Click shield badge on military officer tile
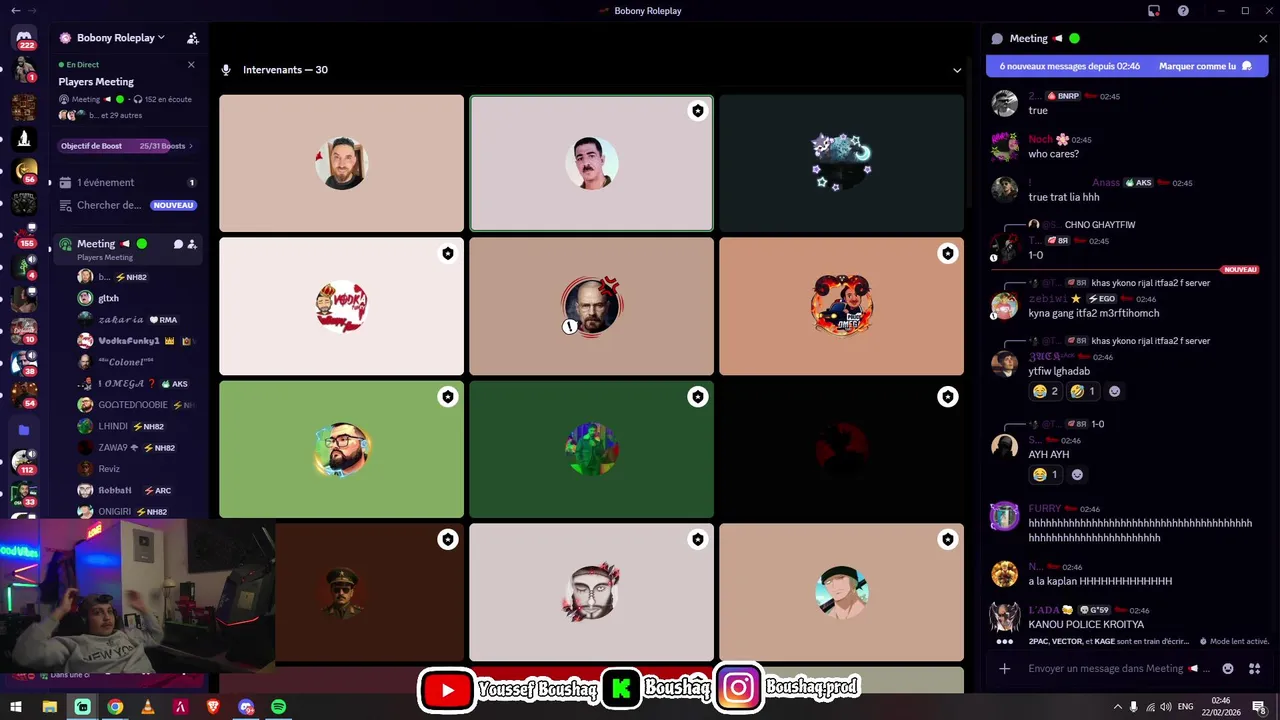 tap(448, 540)
